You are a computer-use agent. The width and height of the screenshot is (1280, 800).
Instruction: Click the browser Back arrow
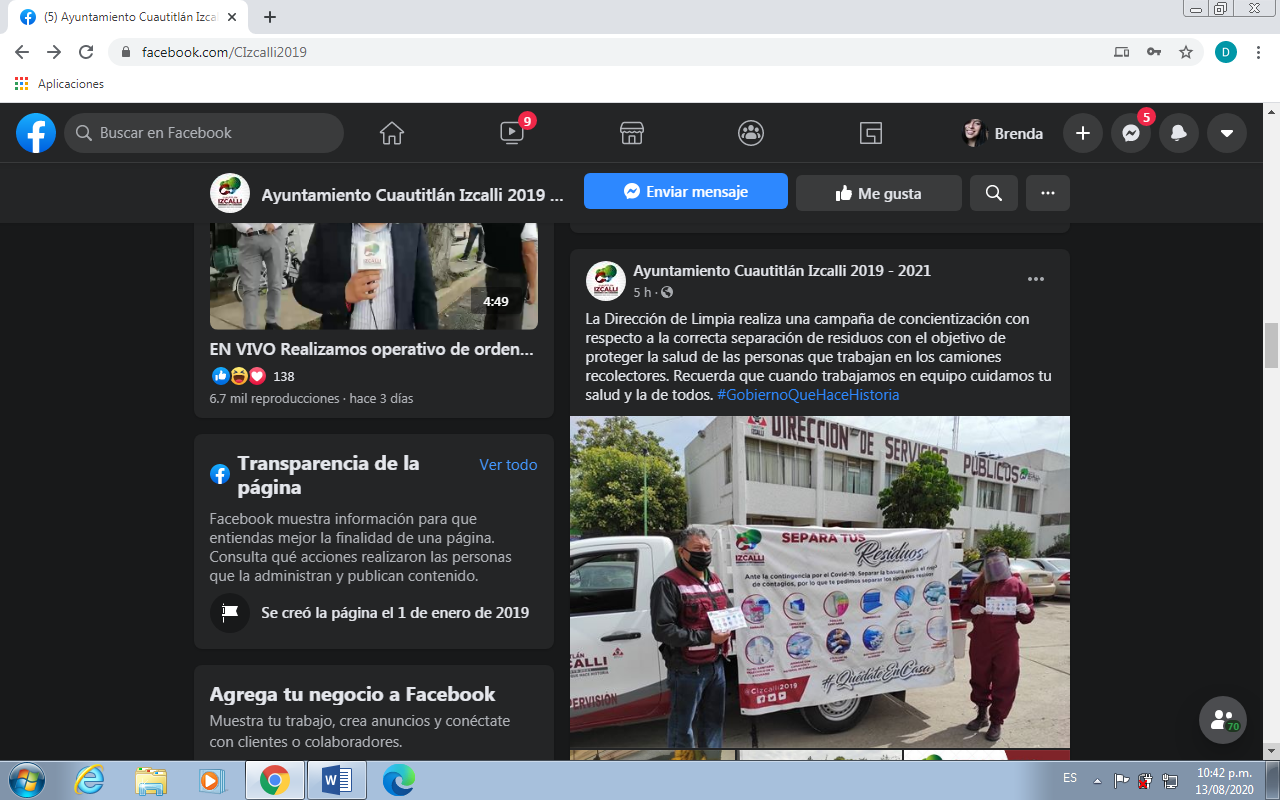[22, 52]
